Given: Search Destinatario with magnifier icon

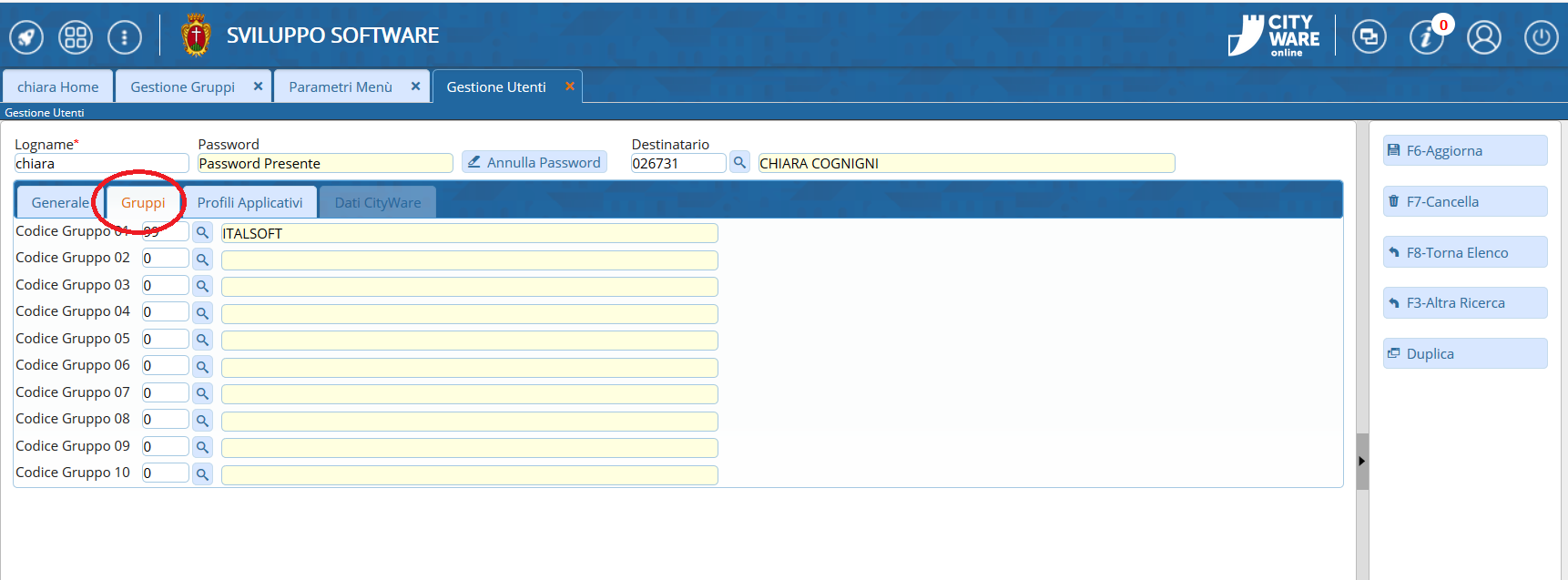Looking at the screenshot, I should 739,163.
